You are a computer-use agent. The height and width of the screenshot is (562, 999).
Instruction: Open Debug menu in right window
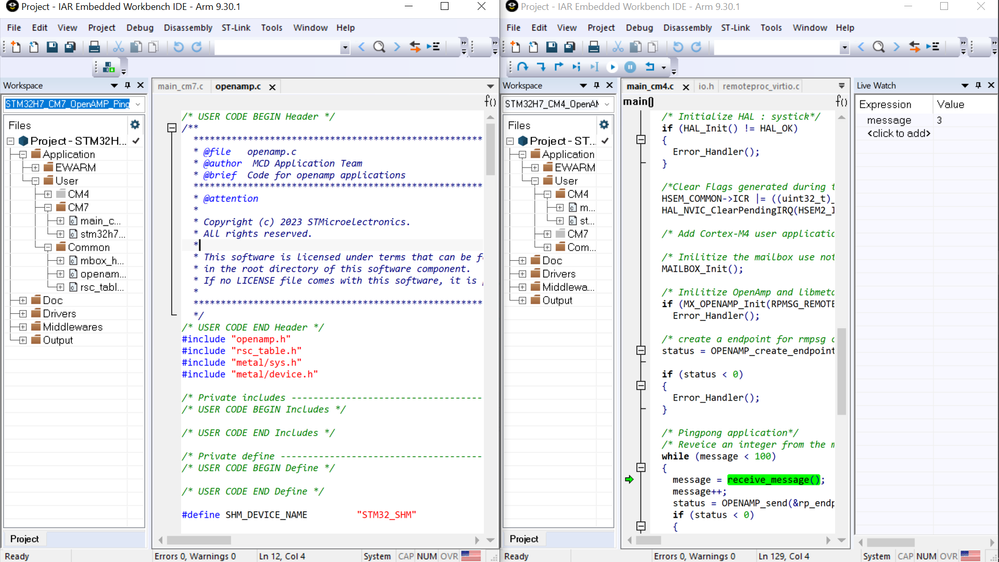click(639, 27)
